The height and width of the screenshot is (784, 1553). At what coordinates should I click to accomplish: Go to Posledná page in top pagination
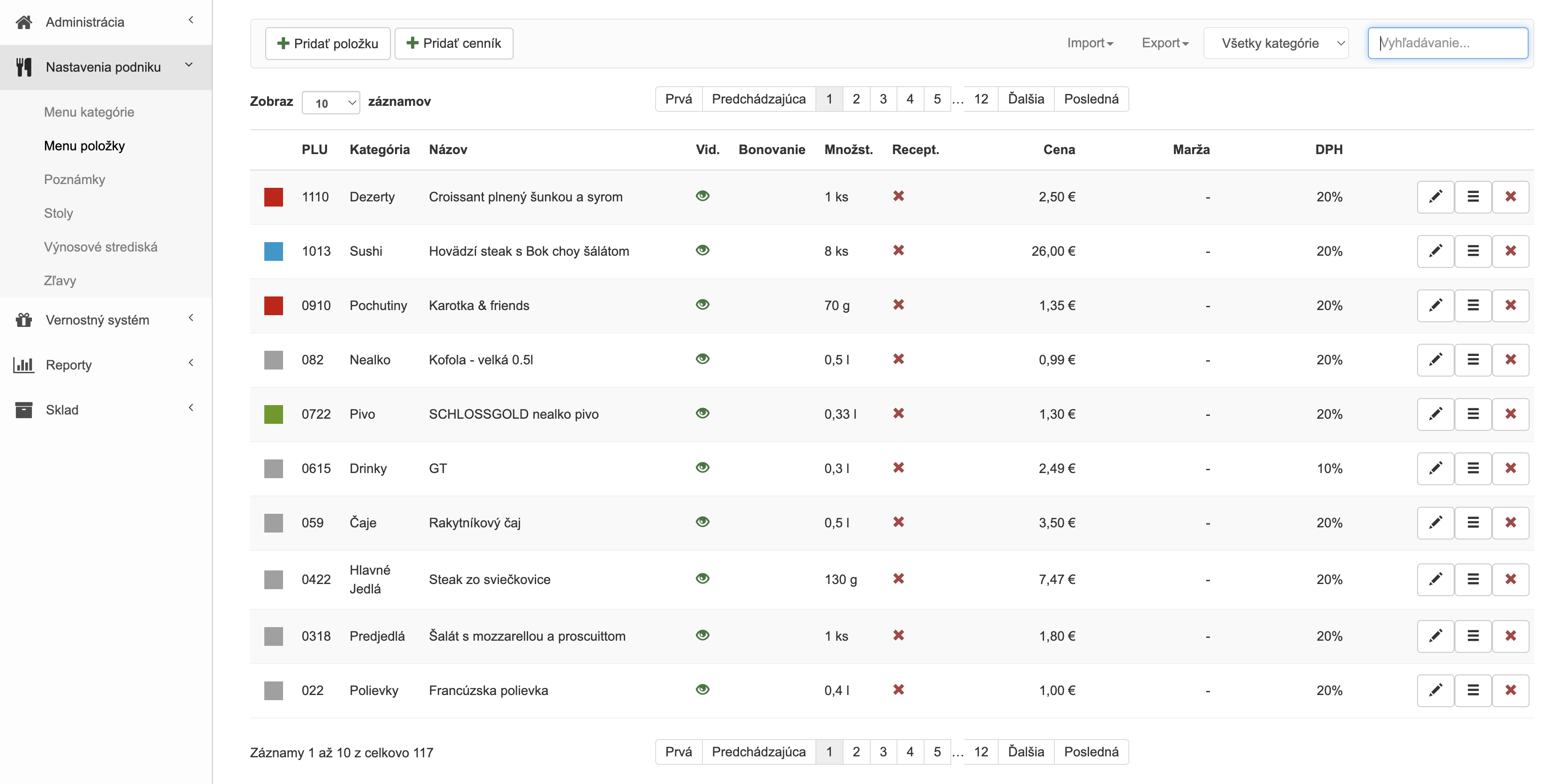click(x=1090, y=99)
